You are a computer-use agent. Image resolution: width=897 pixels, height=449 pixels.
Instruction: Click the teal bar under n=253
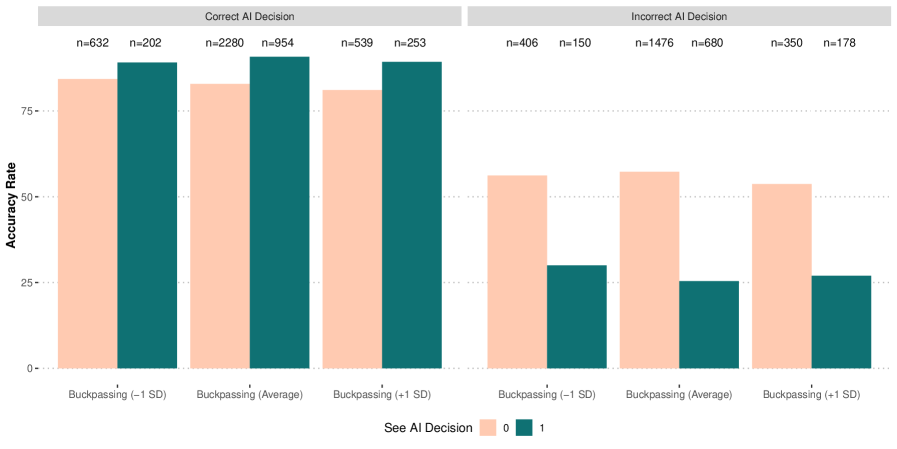(411, 215)
